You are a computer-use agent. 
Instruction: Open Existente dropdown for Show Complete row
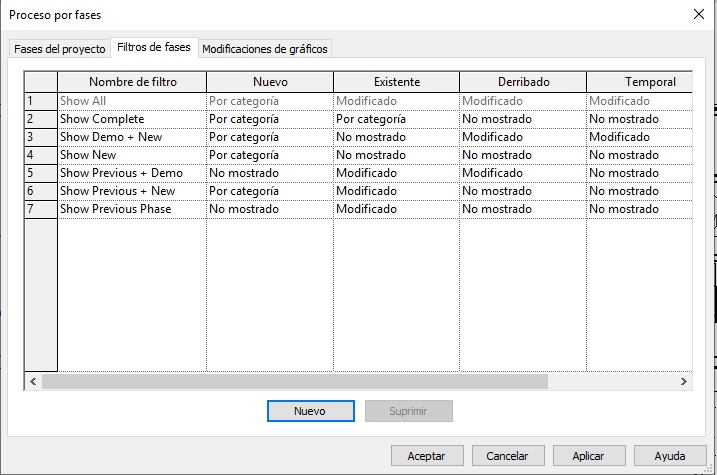click(396, 119)
